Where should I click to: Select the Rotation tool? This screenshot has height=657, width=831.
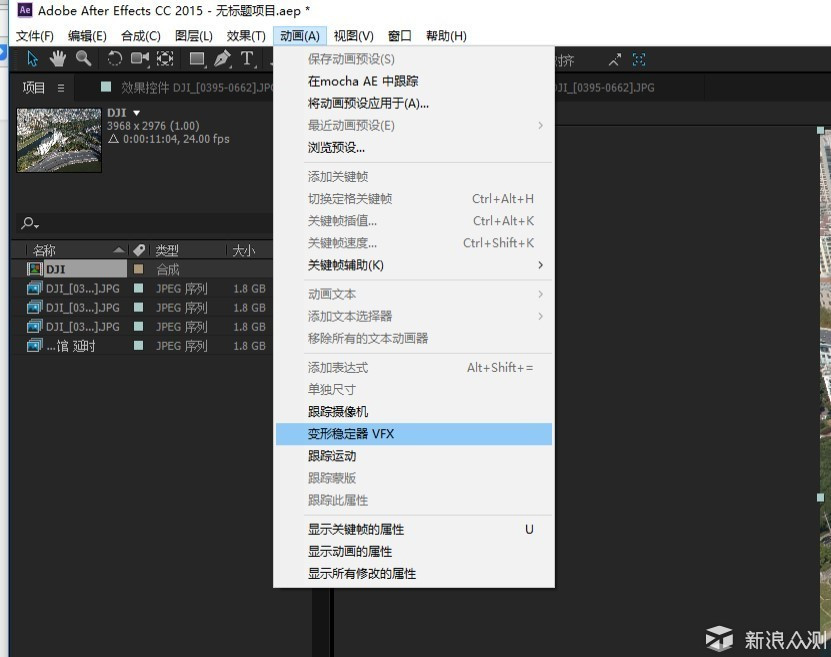coord(115,59)
